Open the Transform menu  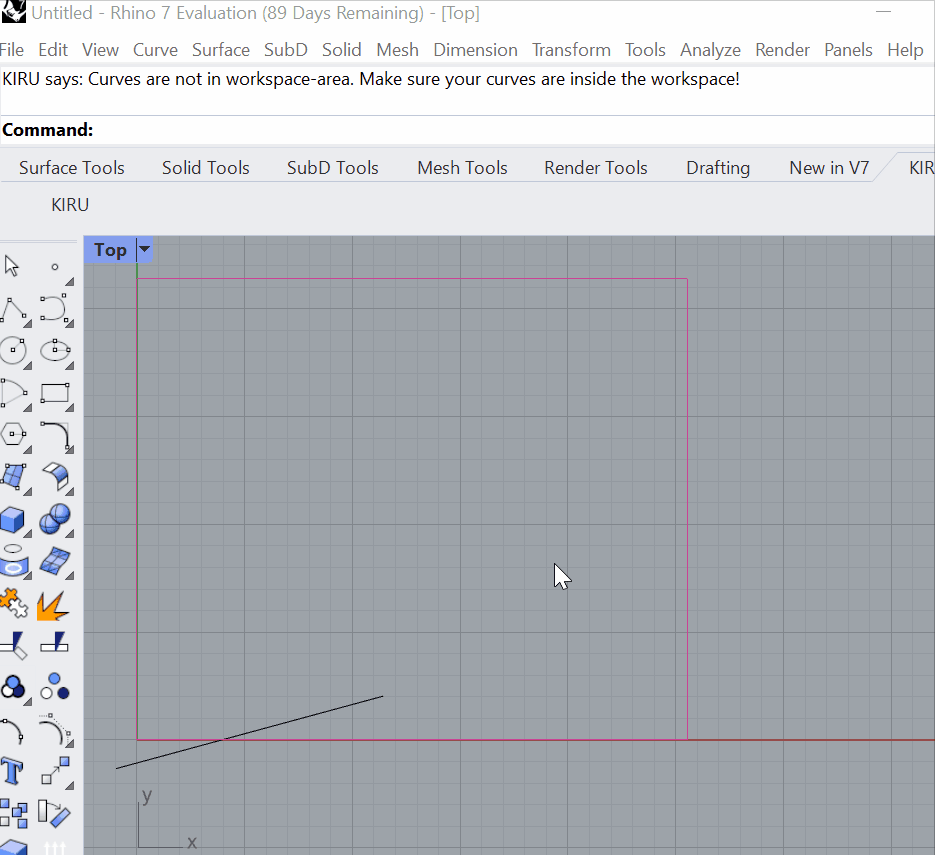(571, 49)
